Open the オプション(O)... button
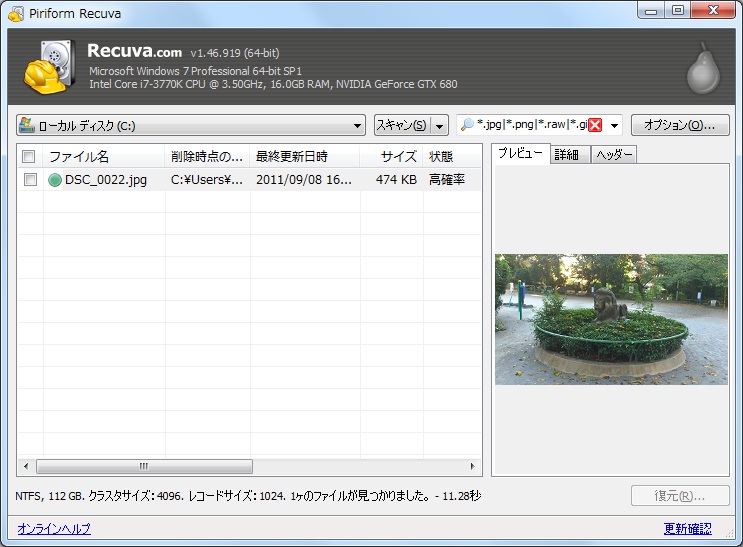The width and height of the screenshot is (743, 547). (680, 125)
